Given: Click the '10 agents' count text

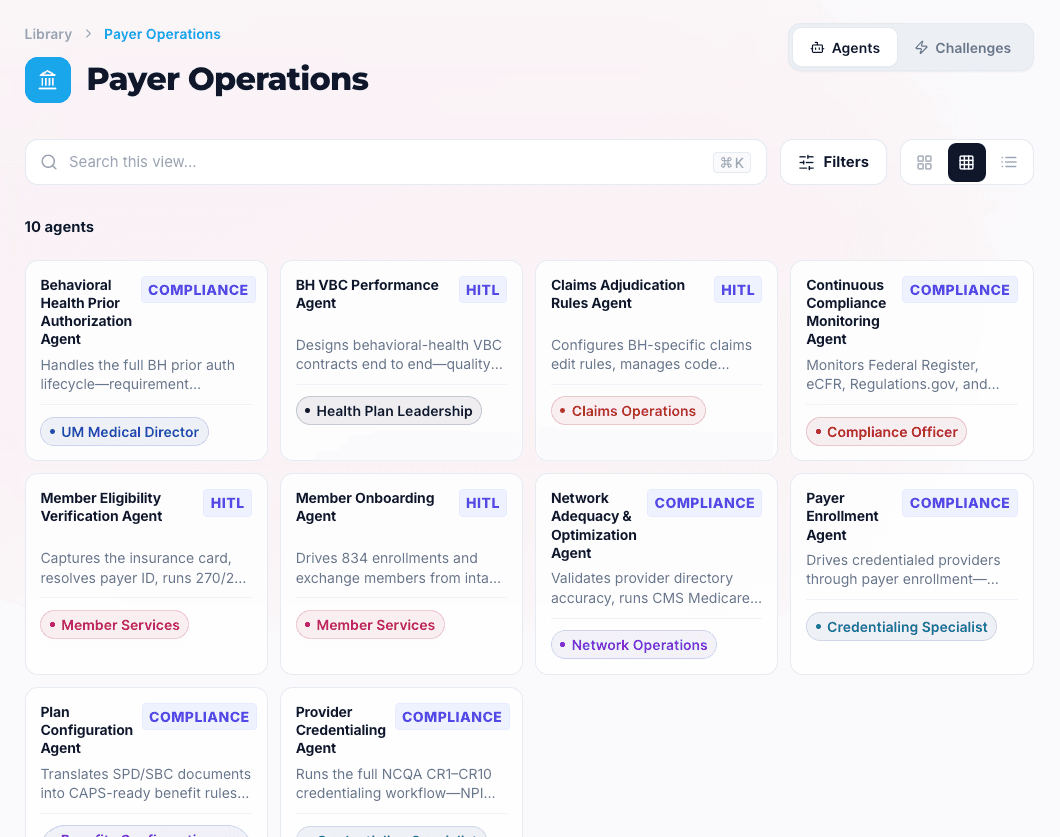Looking at the screenshot, I should point(59,227).
